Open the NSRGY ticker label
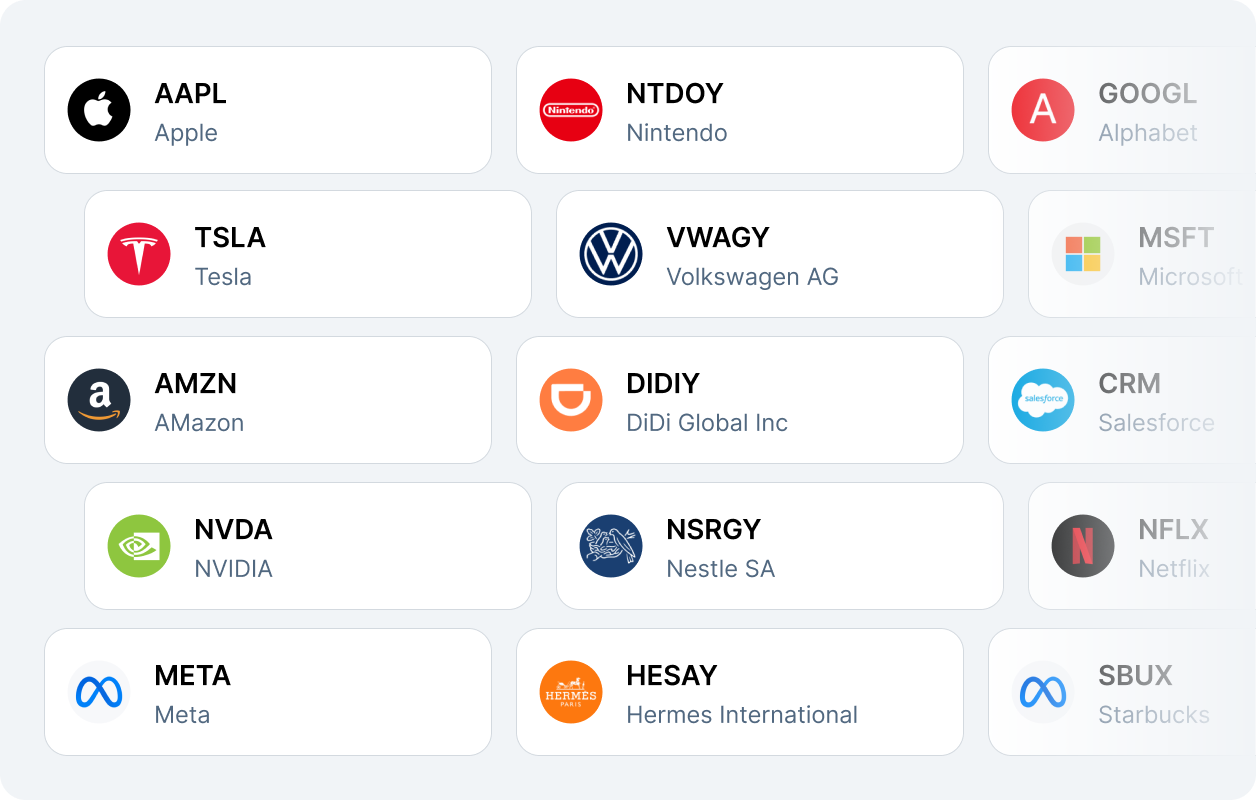 pos(714,530)
